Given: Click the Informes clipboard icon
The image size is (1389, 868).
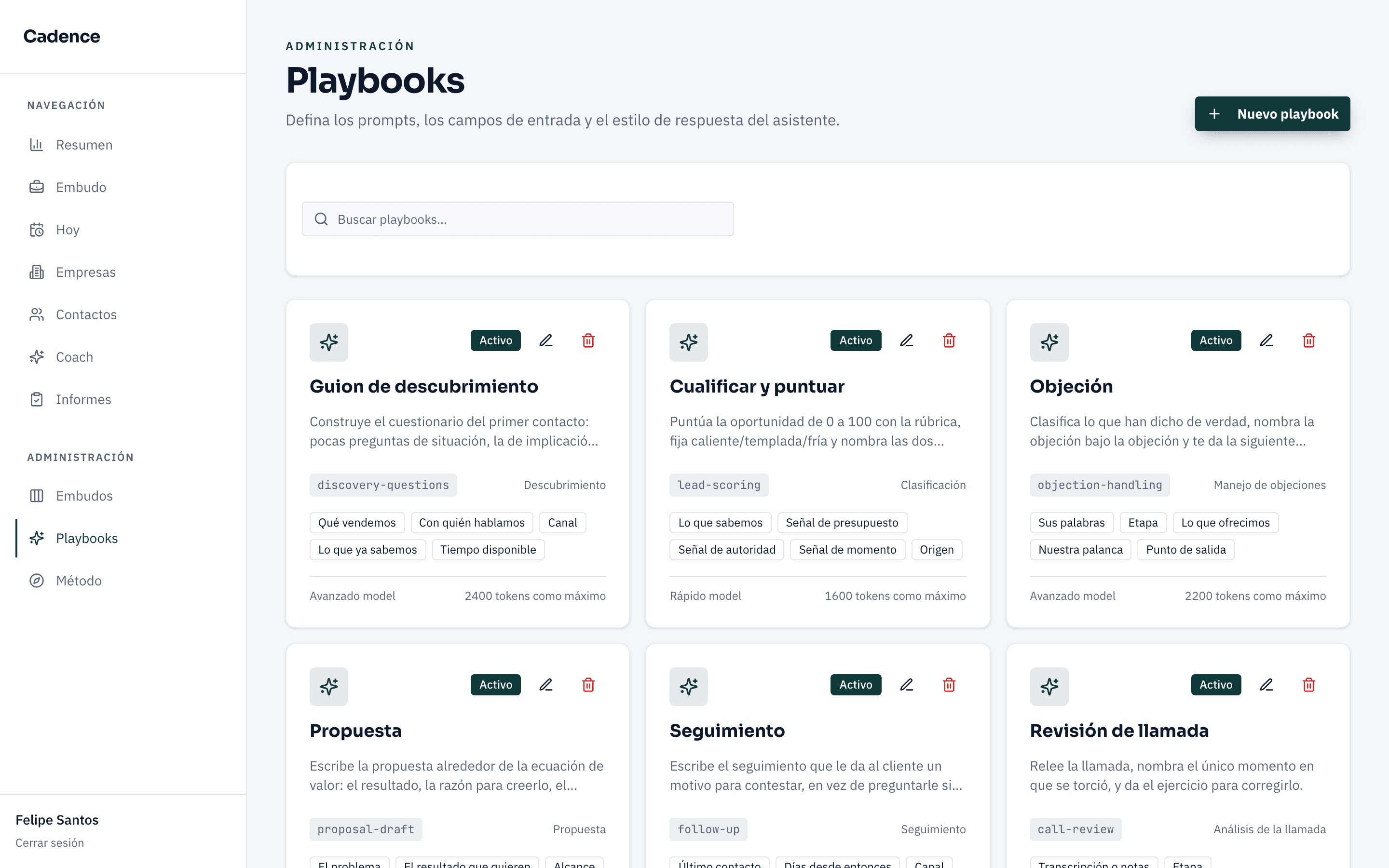Looking at the screenshot, I should [37, 400].
